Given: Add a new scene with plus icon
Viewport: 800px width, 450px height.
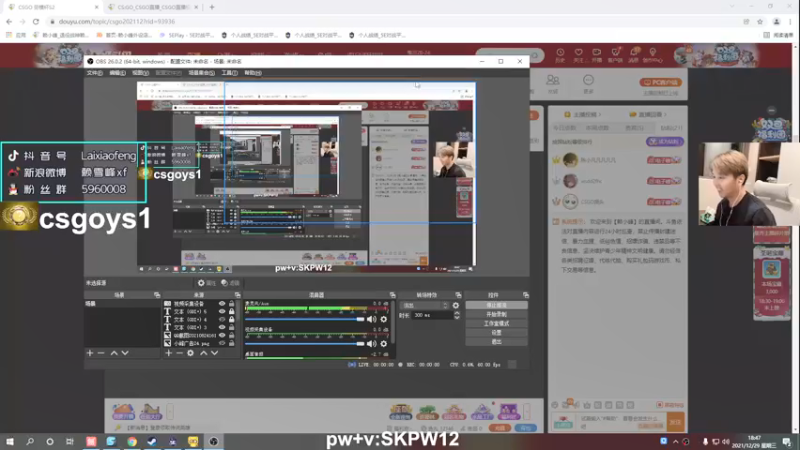Looking at the screenshot, I should 90,353.
